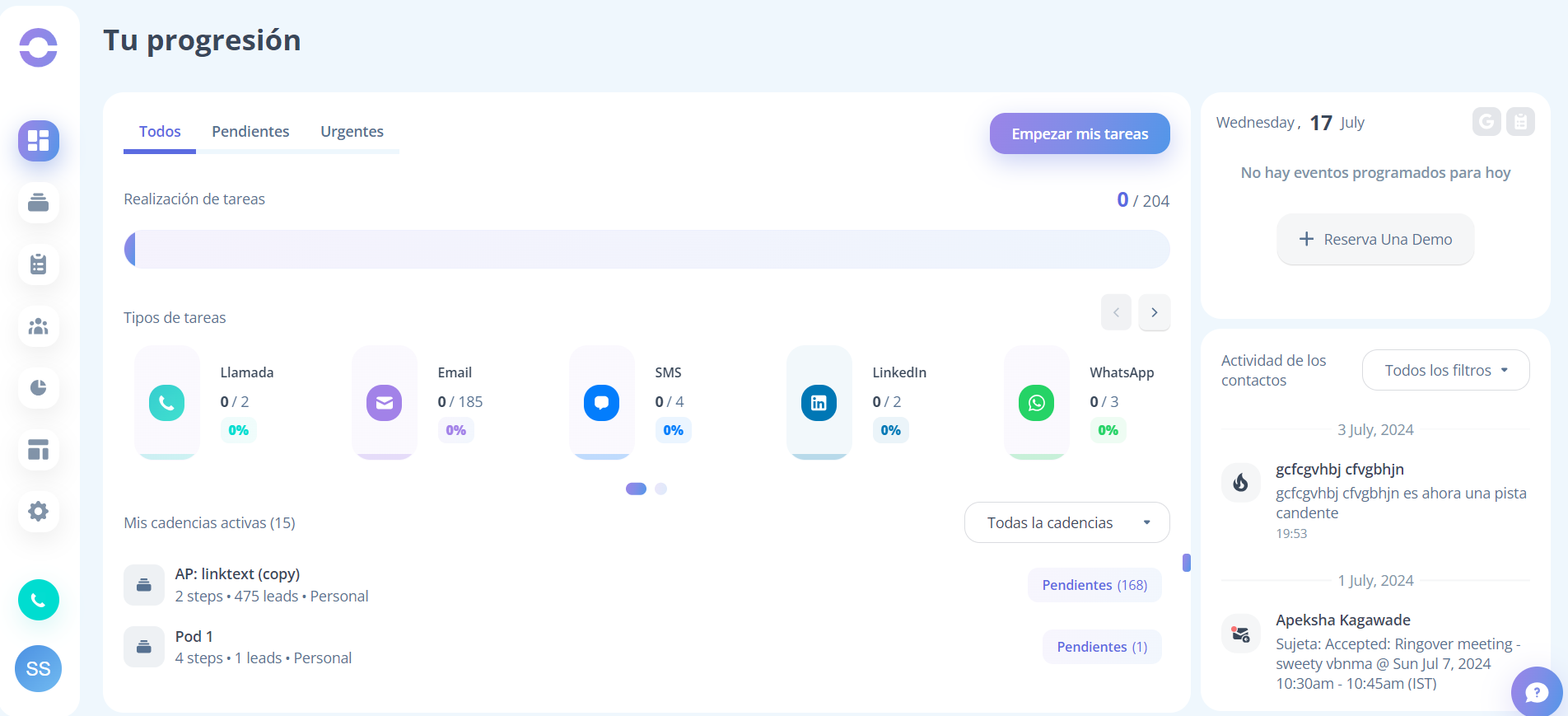Viewport: 1568px width, 716px height.
Task: Open the leads people icon in sidebar
Action: click(39, 326)
